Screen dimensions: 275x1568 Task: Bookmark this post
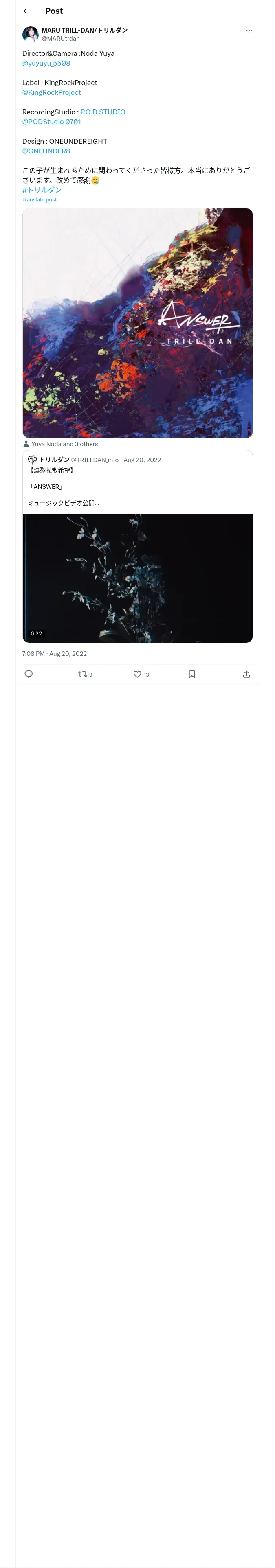point(192,674)
